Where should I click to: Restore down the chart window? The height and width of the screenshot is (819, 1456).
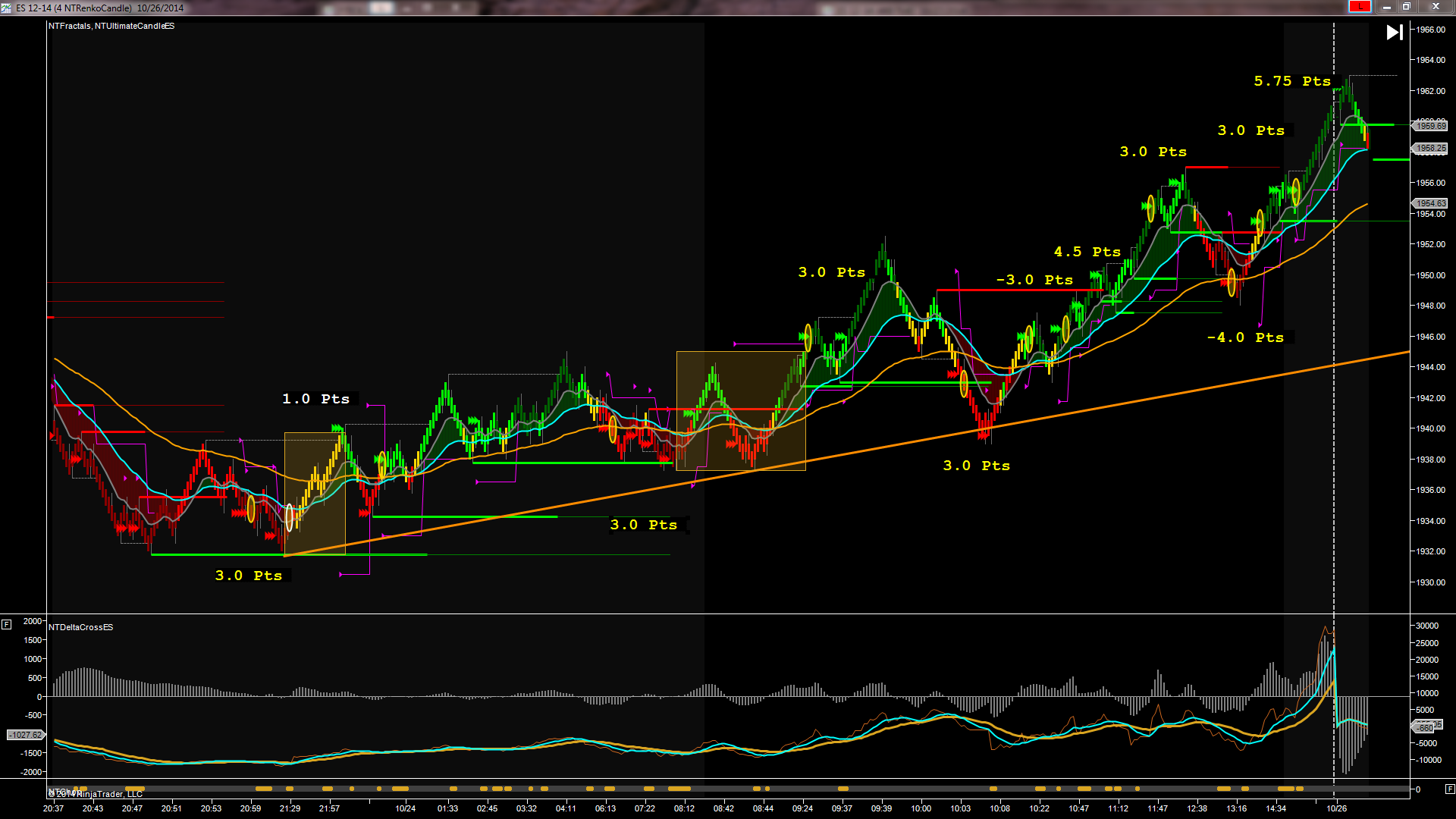tap(1406, 7)
